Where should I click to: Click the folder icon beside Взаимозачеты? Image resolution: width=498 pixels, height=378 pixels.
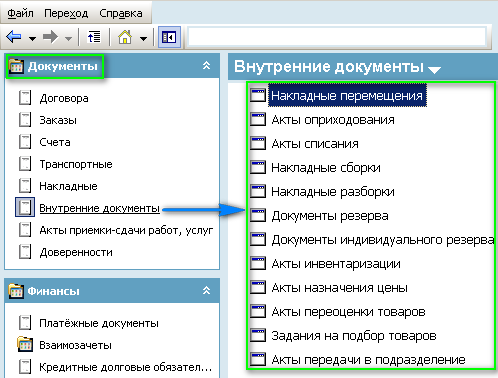(x=25, y=344)
